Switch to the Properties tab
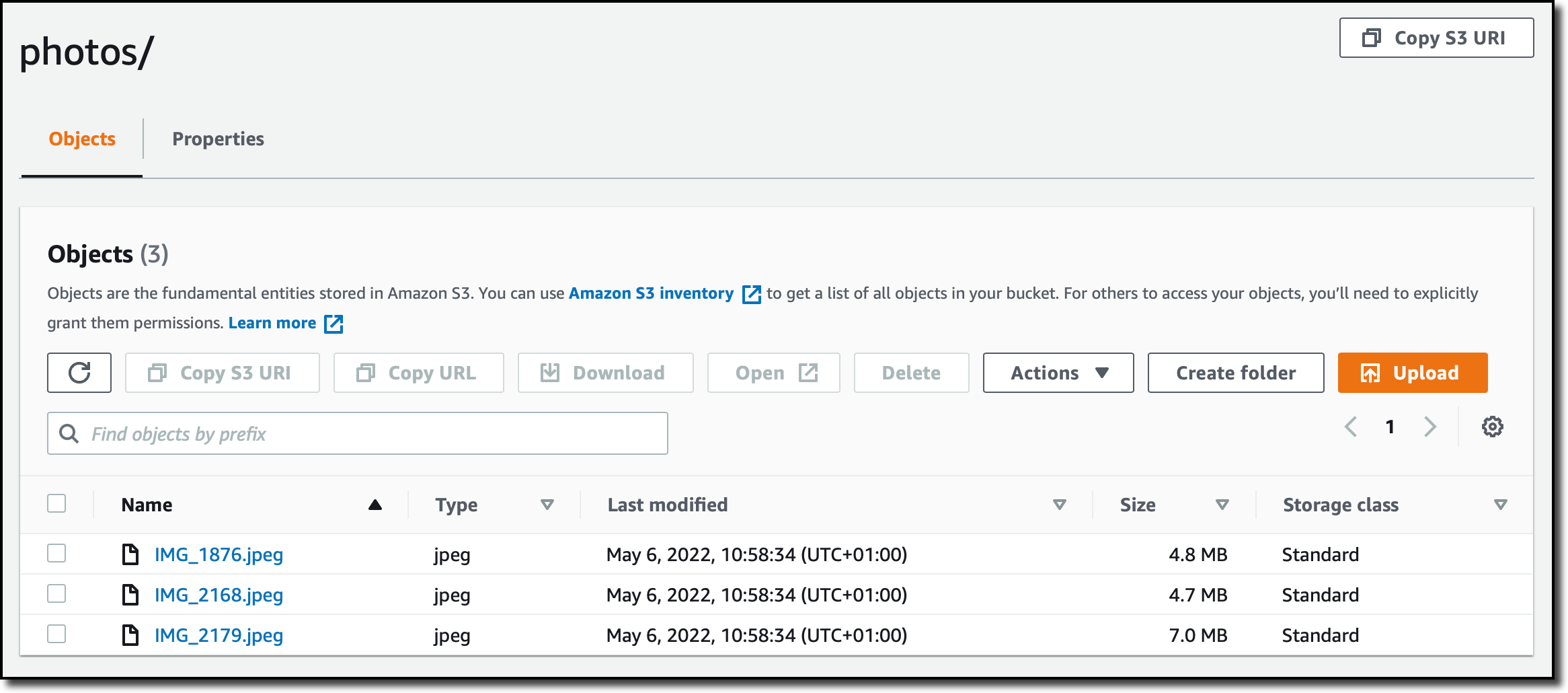Screen dimensions: 1568x693 (219, 139)
